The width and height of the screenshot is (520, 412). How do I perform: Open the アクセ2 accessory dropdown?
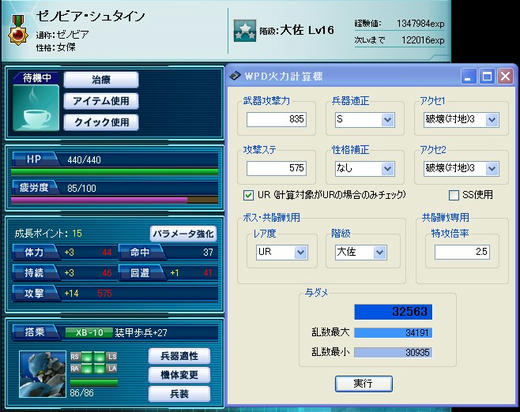[x=461, y=168]
